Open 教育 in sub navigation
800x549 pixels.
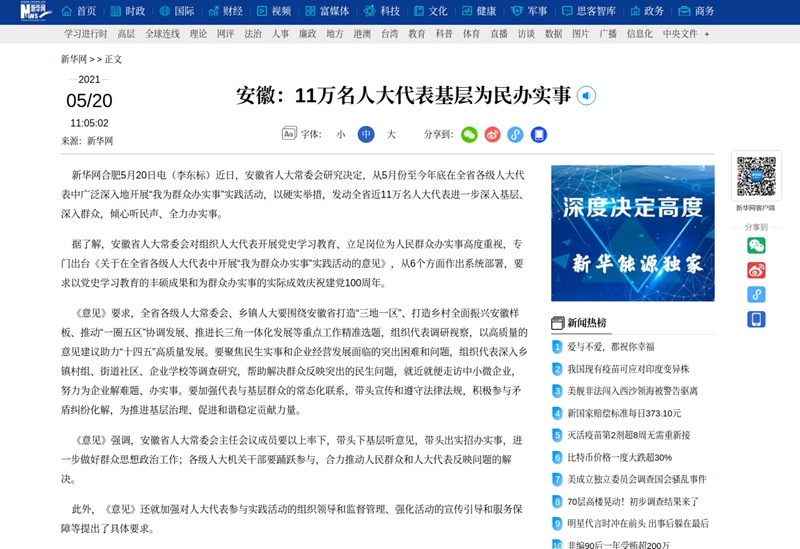click(x=417, y=34)
